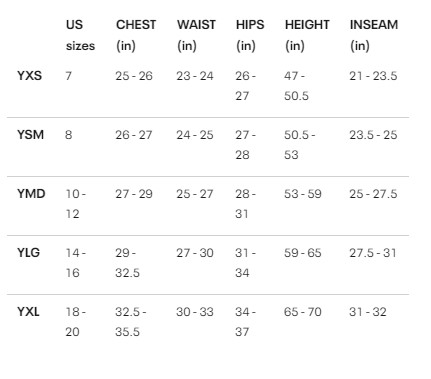Click the US sizes column header
The image size is (431, 379).
80,35
